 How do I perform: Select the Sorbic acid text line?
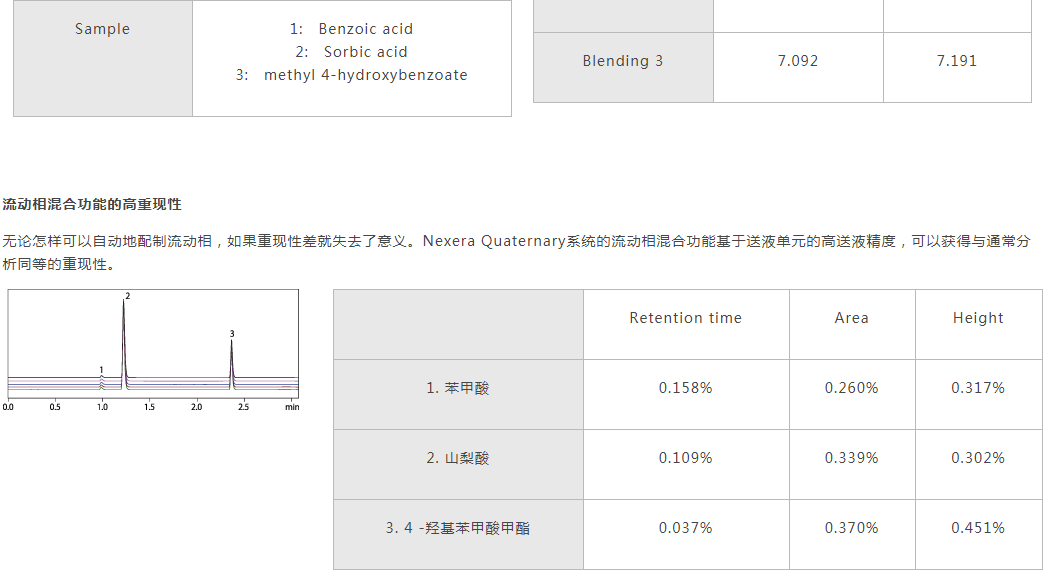(351, 52)
